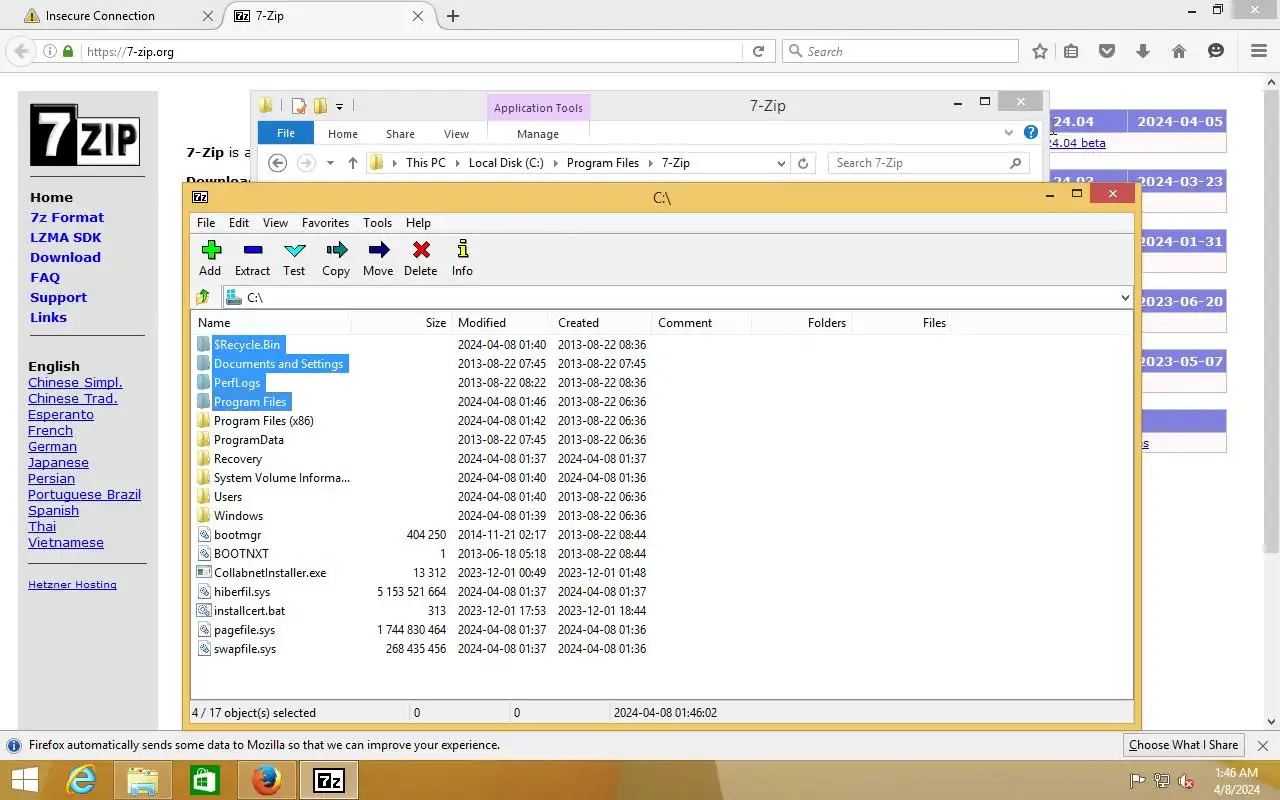Click the Add toolbar icon in 7-Zip
This screenshot has width=1280, height=800.
pyautogui.click(x=210, y=257)
